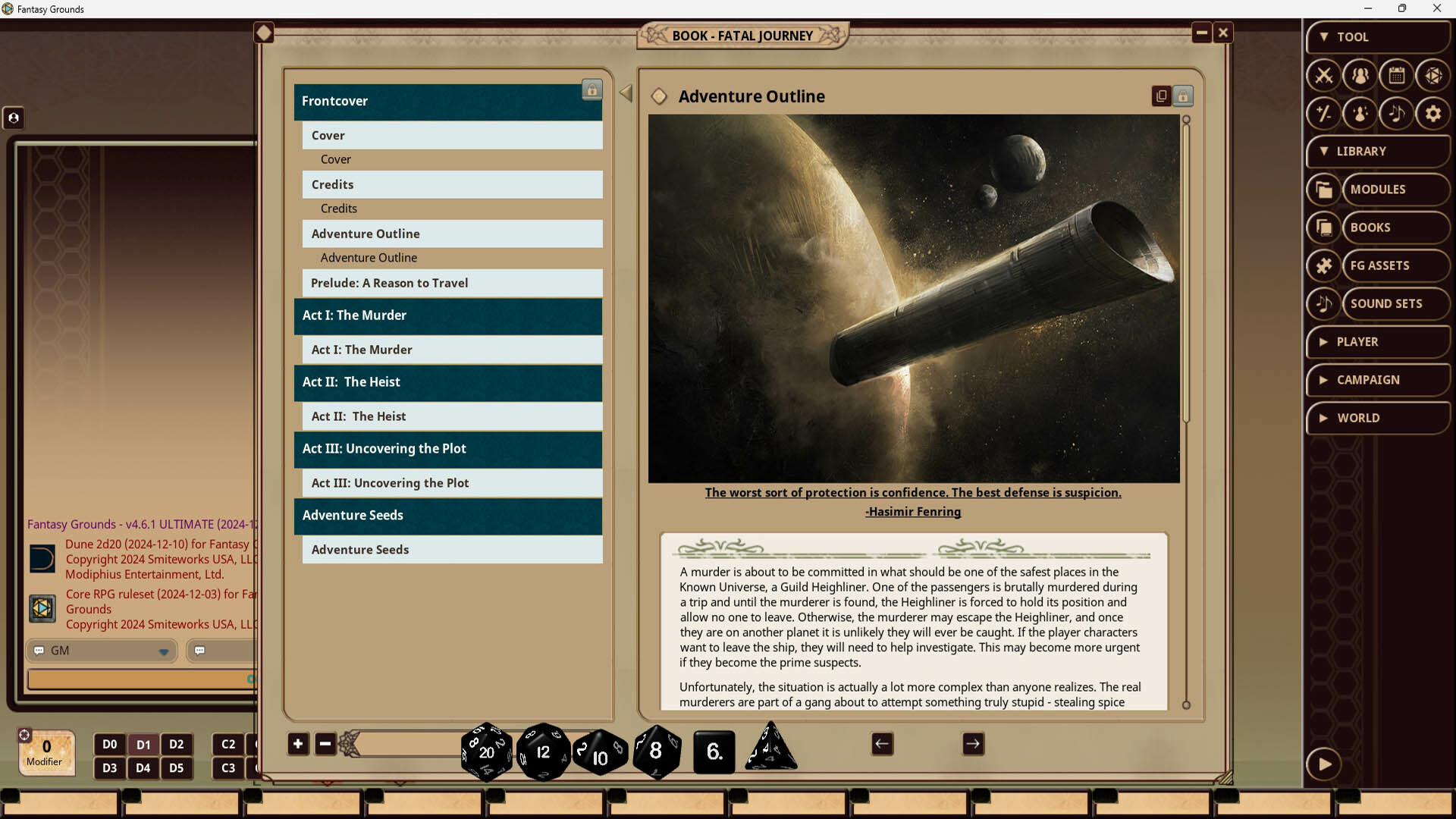Open the Party Sheet icon
Viewport: 1456px width, 819px height.
click(1360, 76)
